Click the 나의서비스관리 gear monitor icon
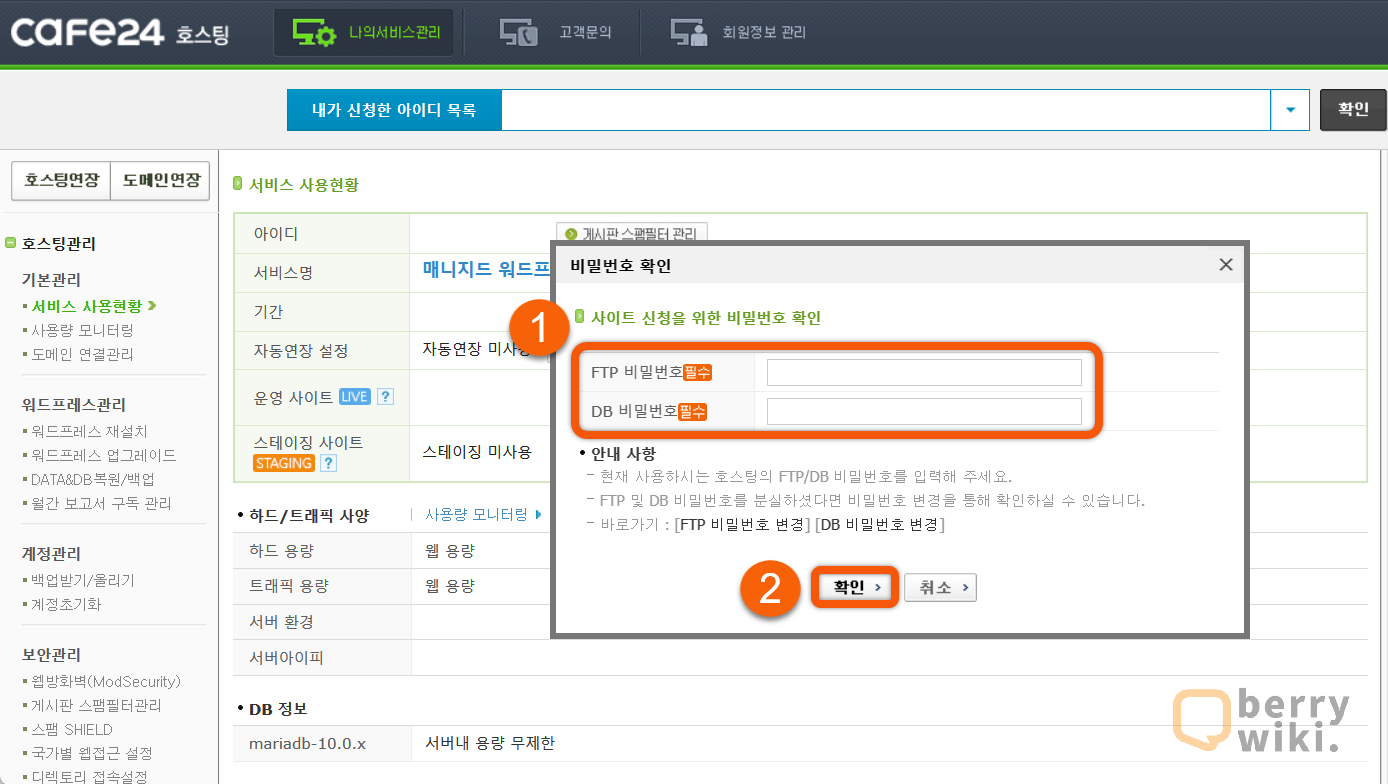Viewport: 1388px width, 784px height. coord(314,32)
